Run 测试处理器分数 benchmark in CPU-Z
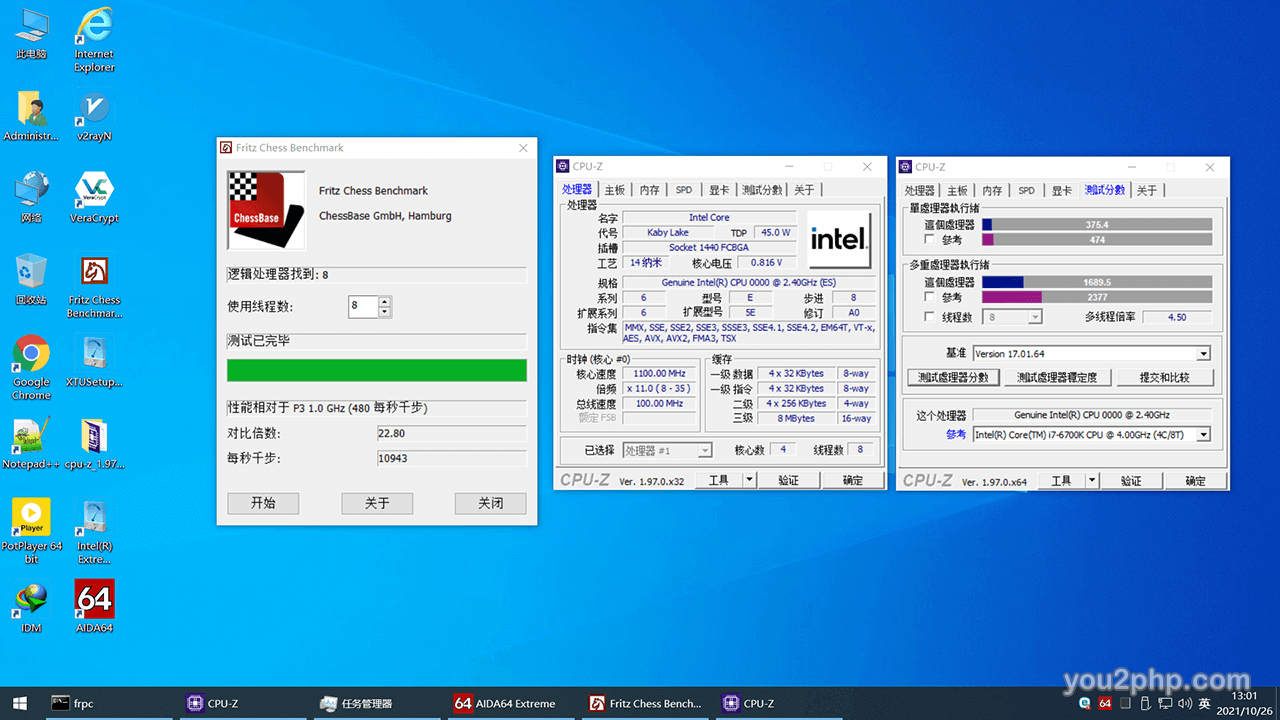The width and height of the screenshot is (1280, 720). pyautogui.click(x=954, y=377)
